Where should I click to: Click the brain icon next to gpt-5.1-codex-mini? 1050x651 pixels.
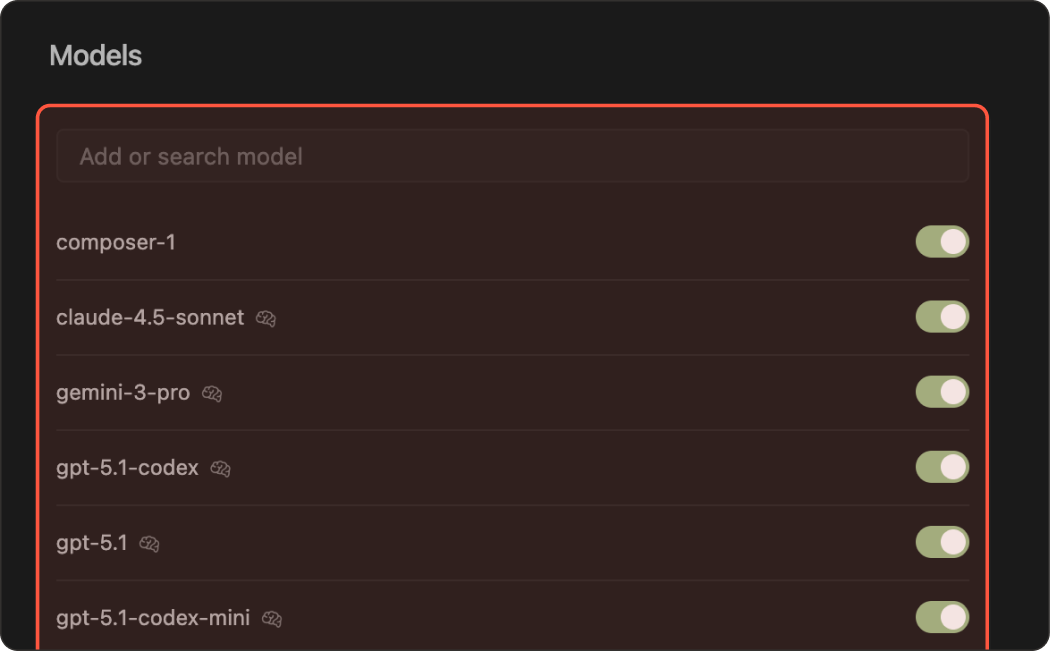pyautogui.click(x=272, y=619)
